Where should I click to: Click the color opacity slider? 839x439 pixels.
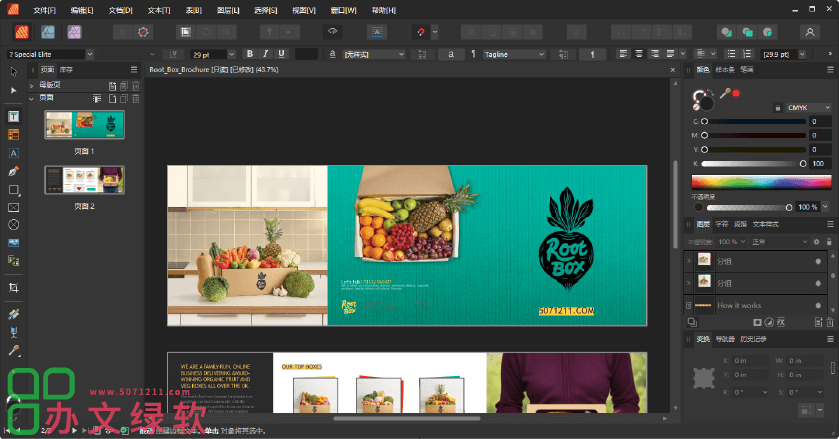coord(750,207)
